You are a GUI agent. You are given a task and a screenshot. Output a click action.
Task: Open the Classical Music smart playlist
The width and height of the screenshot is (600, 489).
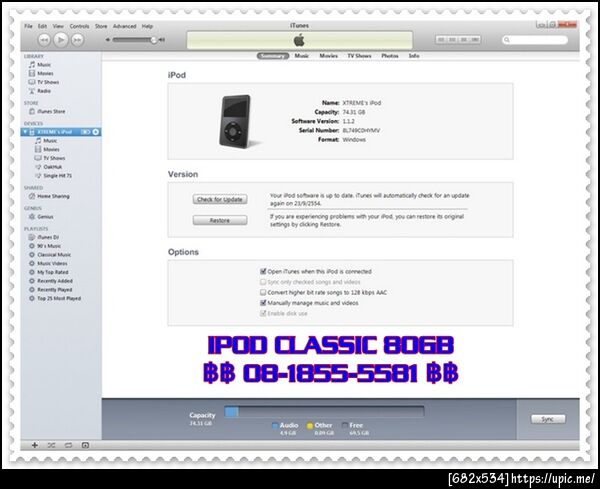(x=50, y=255)
